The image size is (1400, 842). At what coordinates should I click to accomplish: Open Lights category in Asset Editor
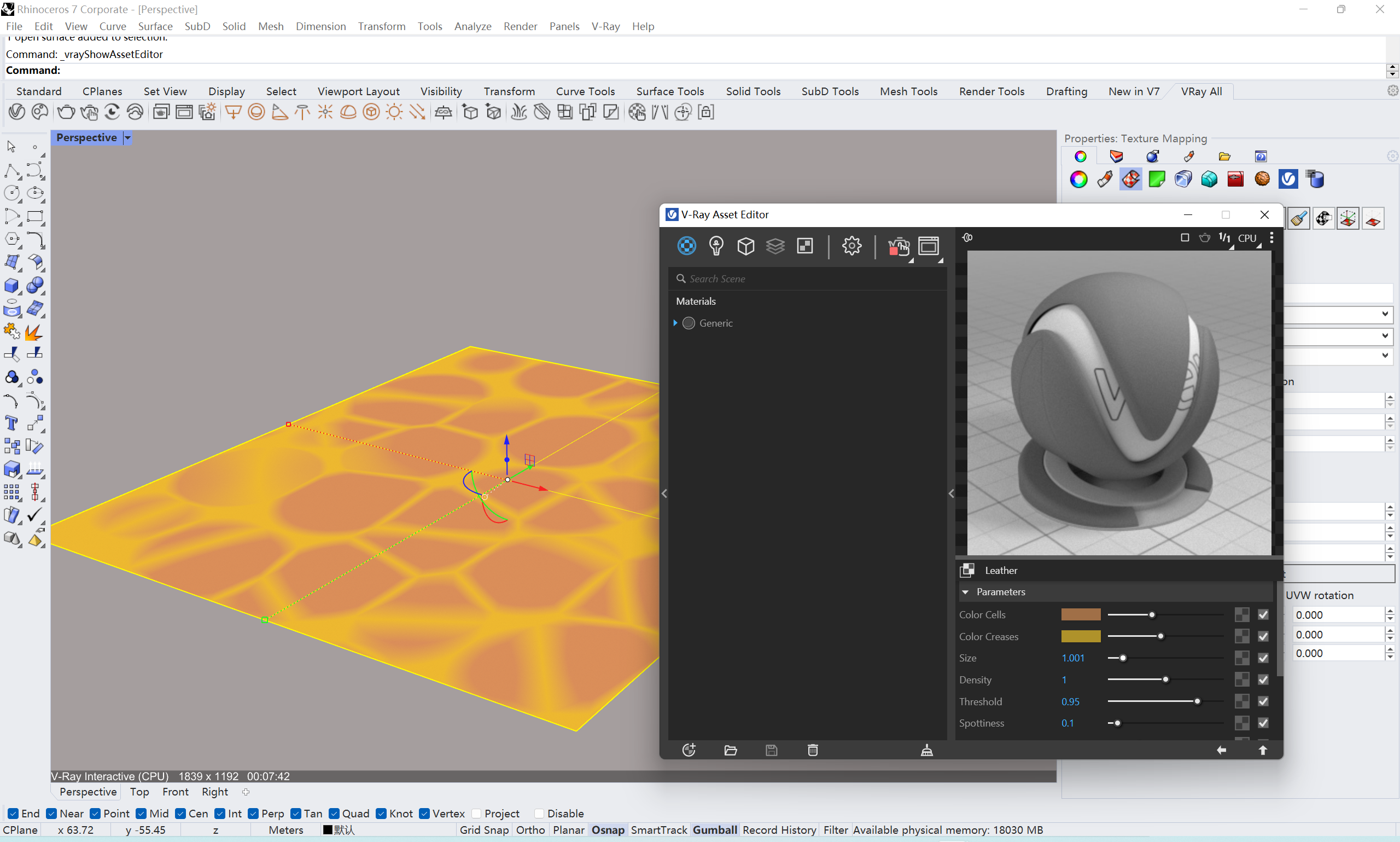[x=716, y=246]
